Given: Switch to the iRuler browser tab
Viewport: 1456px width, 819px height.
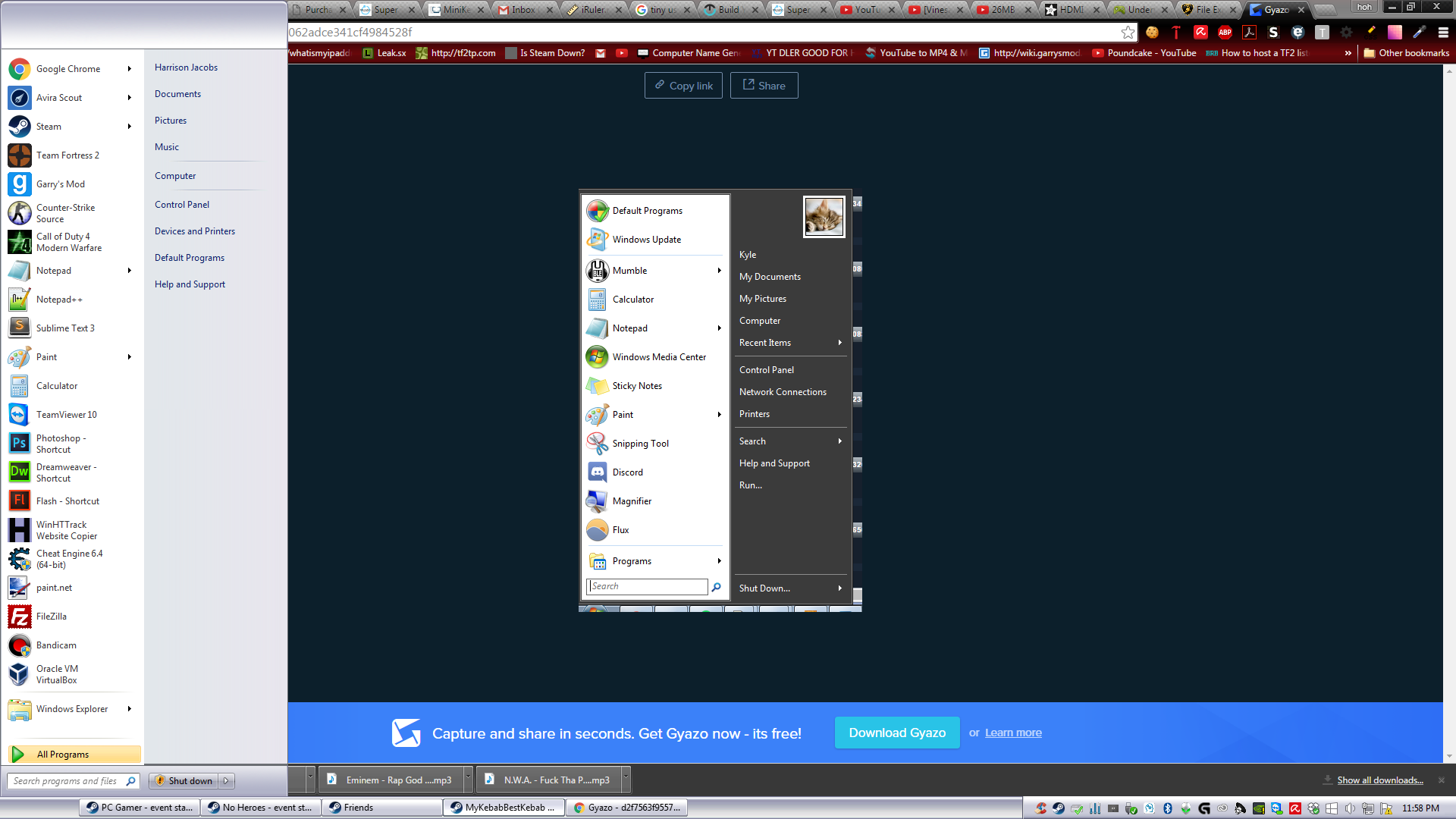Looking at the screenshot, I should 593,10.
